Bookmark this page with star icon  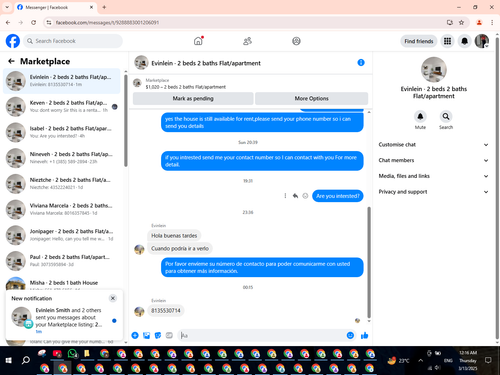[461, 22]
